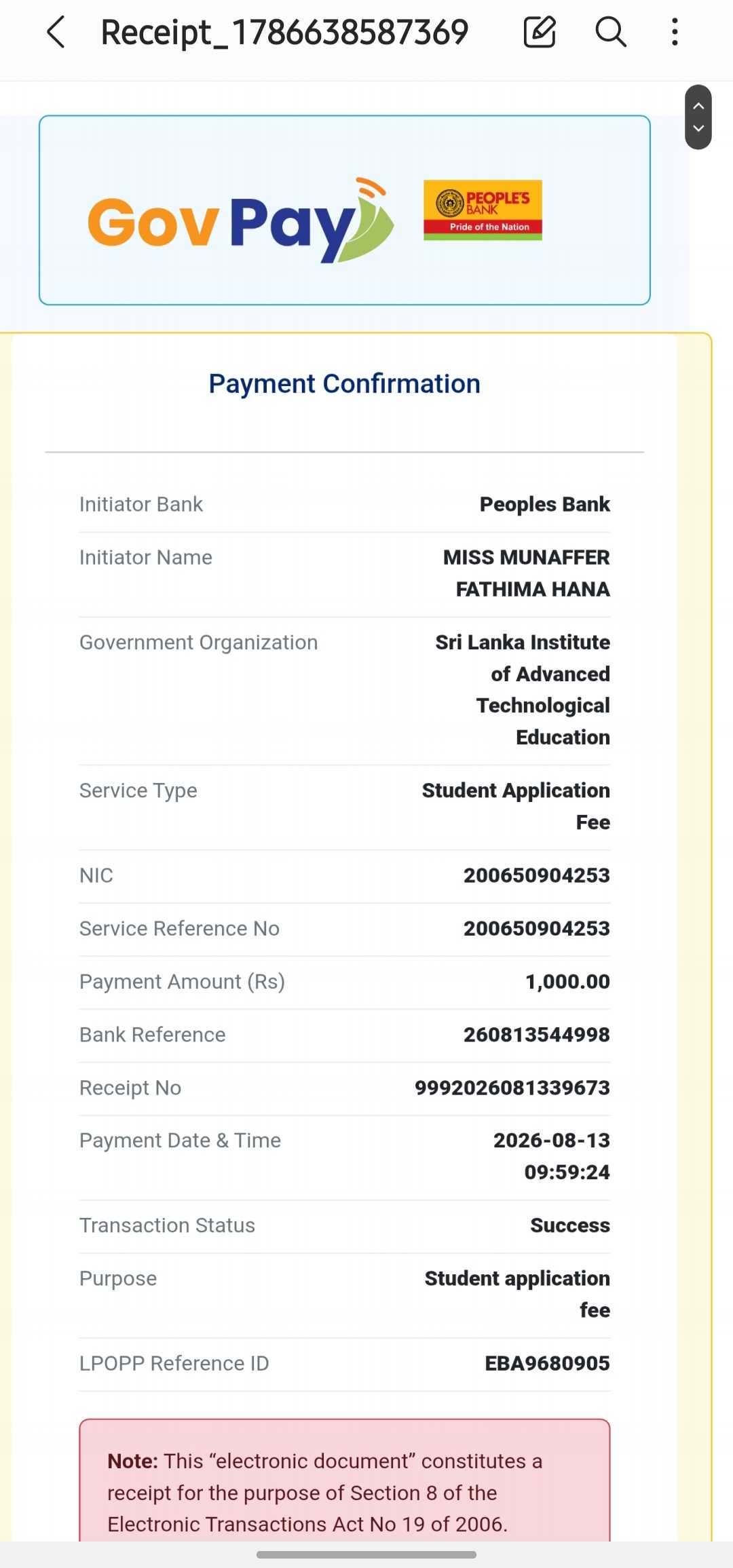Tap the initiator name MISS MUNAFFER
Viewport: 733px width, 1568px height.
coord(527,558)
